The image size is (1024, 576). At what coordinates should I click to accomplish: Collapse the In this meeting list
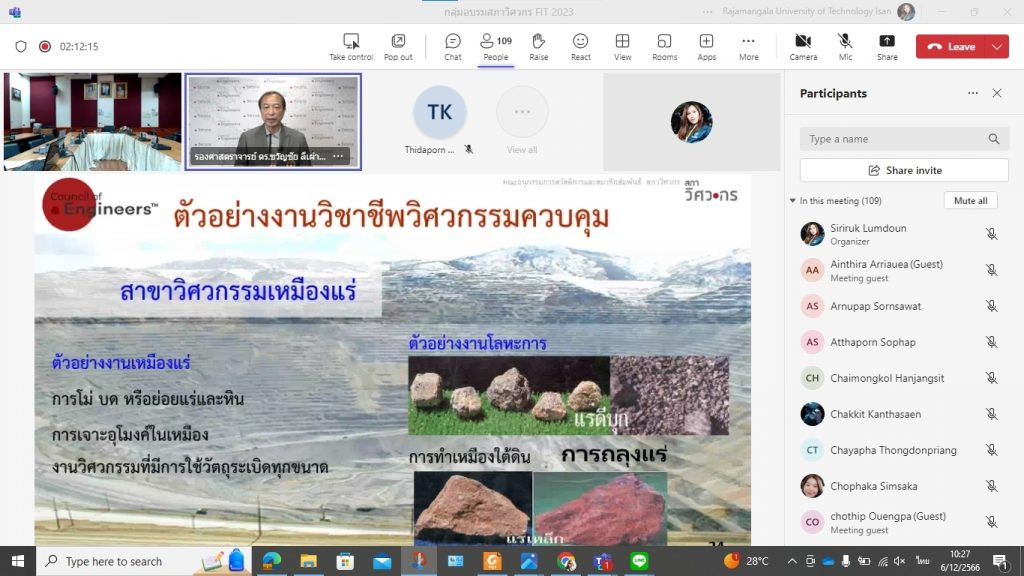[793, 201]
